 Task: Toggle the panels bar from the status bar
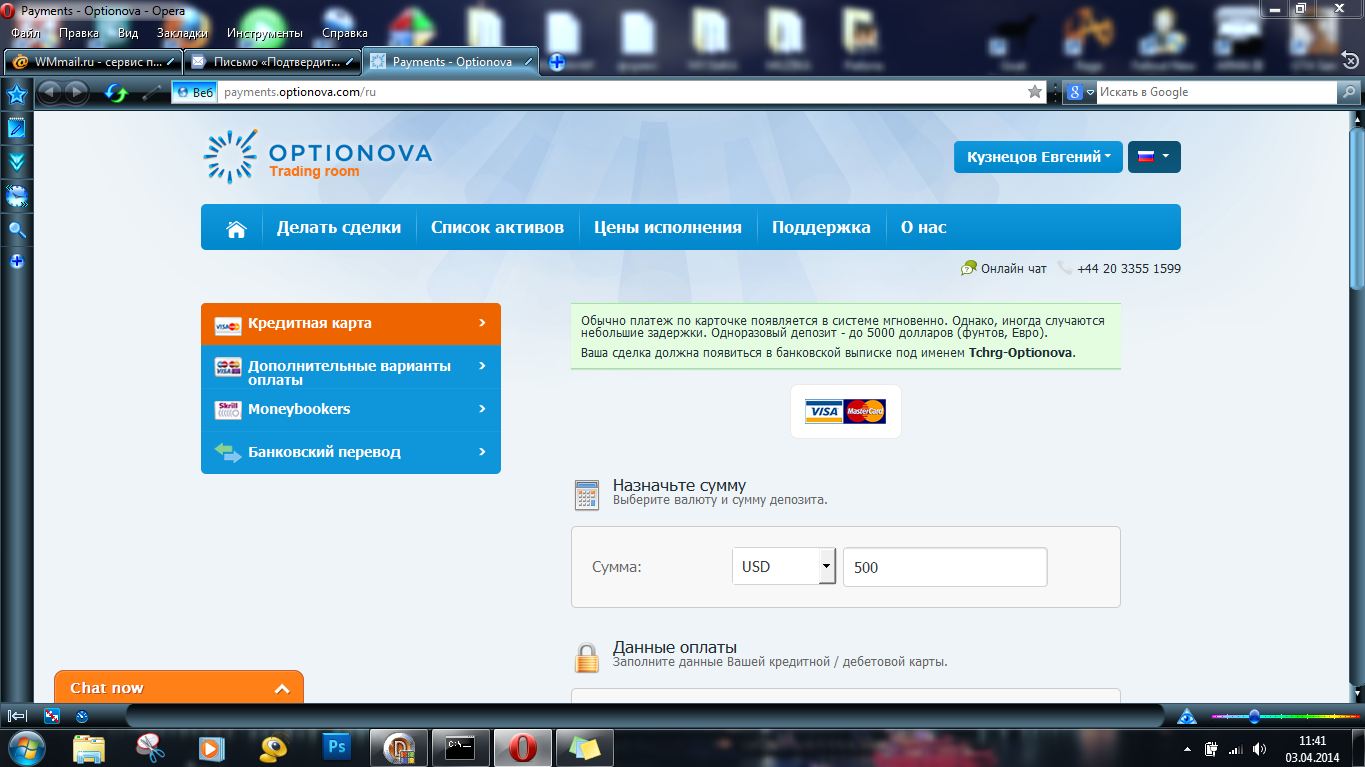point(17,716)
